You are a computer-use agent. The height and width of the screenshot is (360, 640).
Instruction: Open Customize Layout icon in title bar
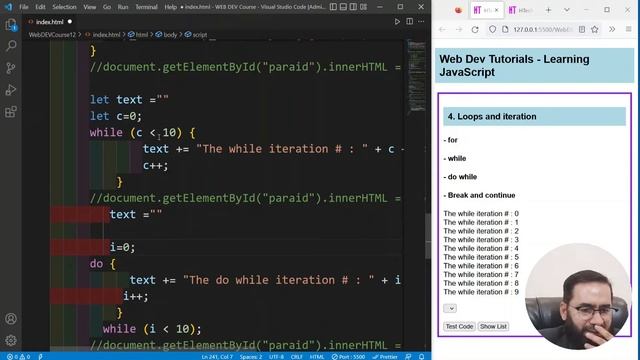[363, 7]
